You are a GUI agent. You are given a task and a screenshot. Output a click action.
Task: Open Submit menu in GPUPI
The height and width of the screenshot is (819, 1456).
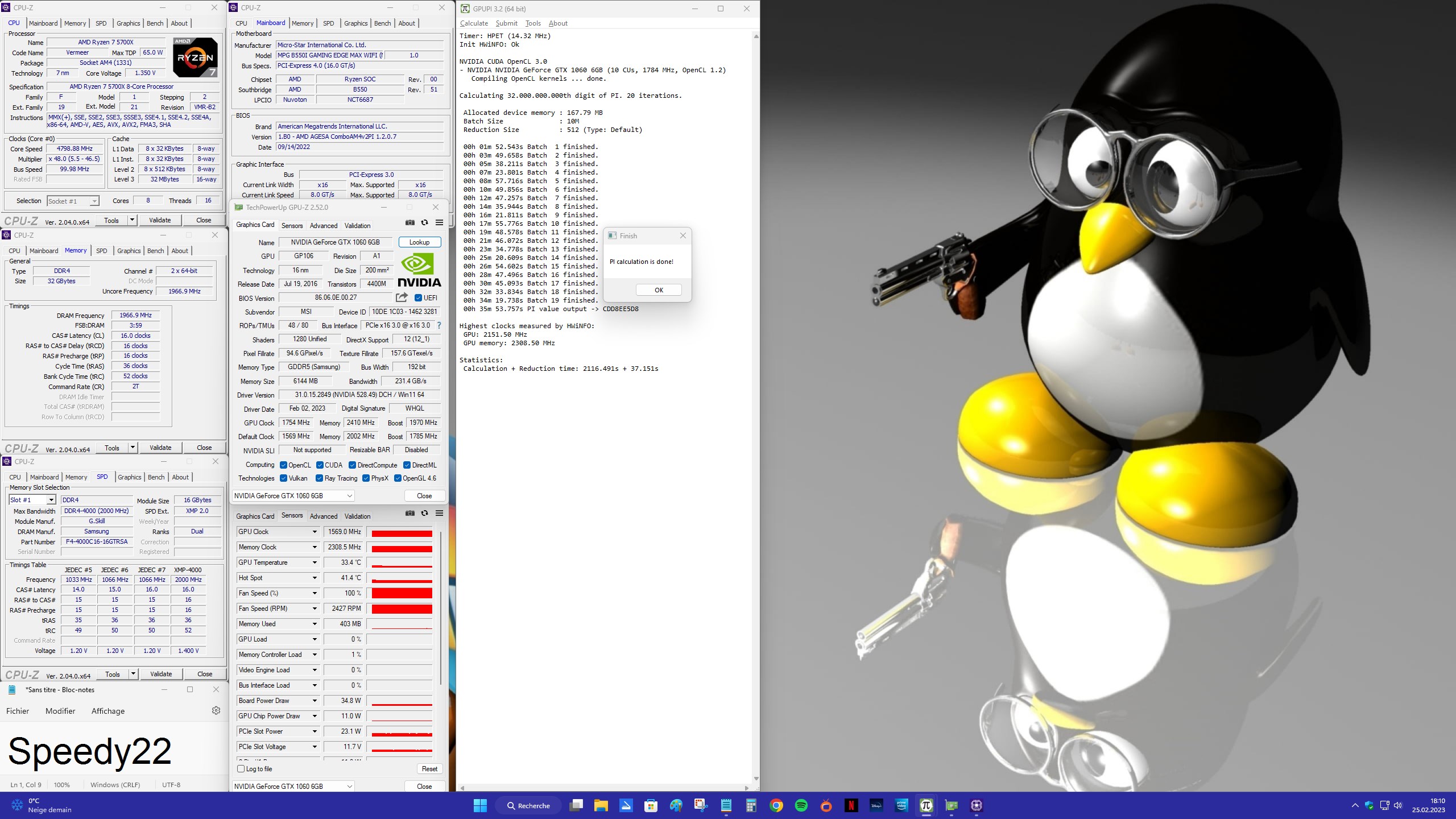506,23
